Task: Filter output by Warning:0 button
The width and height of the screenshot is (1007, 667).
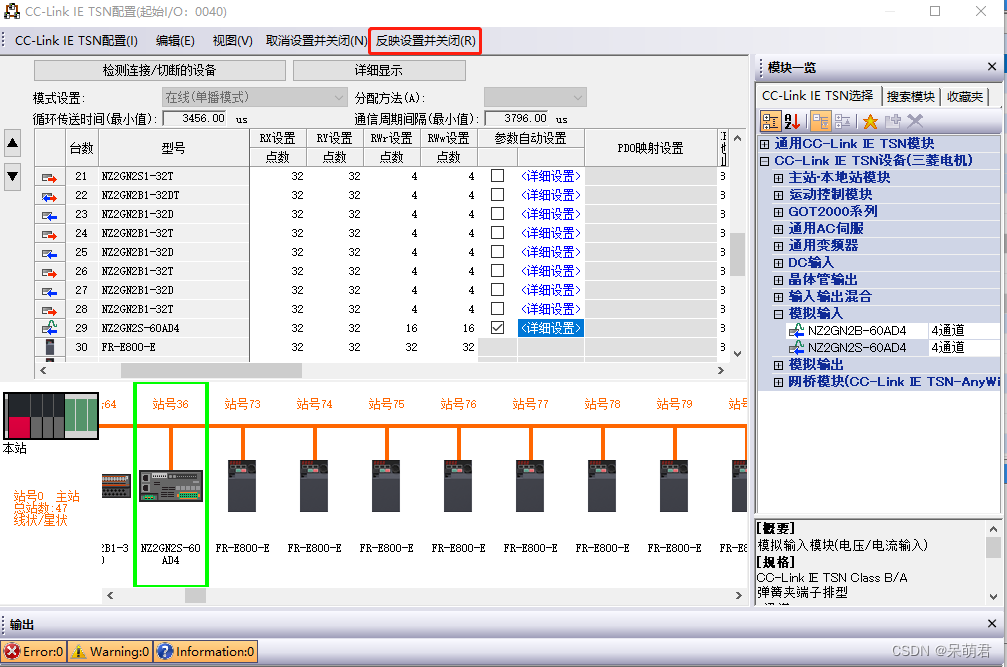Action: point(110,652)
